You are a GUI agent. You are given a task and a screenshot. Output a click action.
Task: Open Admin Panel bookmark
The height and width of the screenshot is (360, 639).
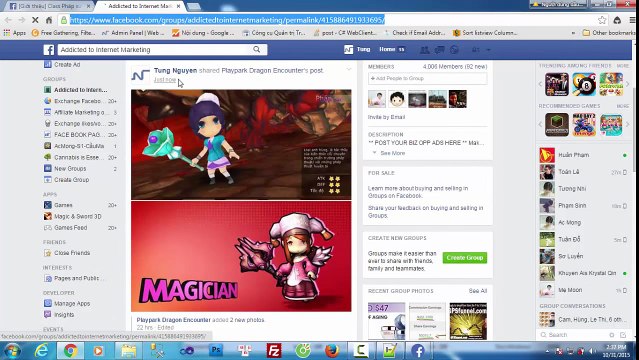[133, 33]
